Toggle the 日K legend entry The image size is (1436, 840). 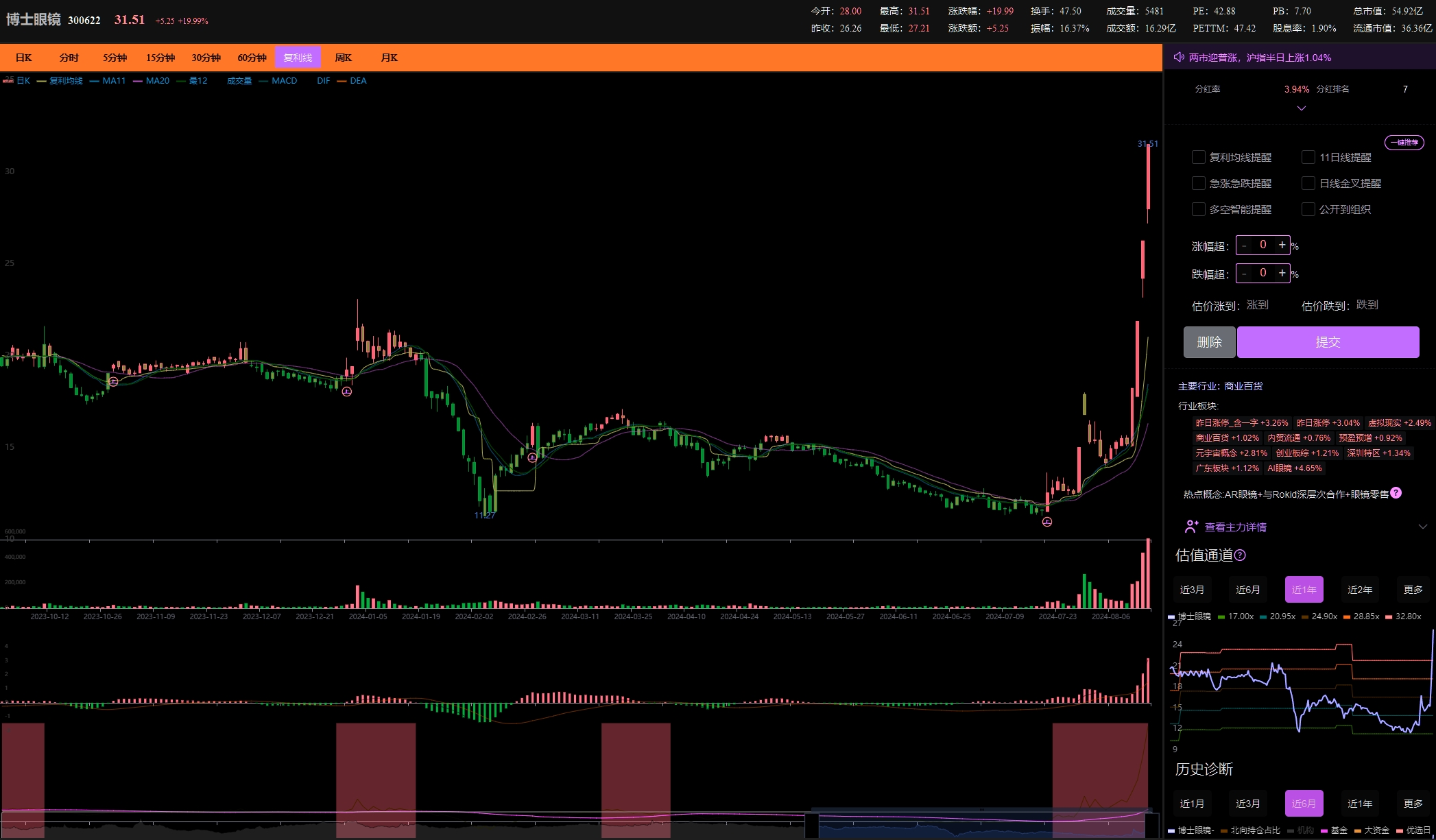(16, 81)
